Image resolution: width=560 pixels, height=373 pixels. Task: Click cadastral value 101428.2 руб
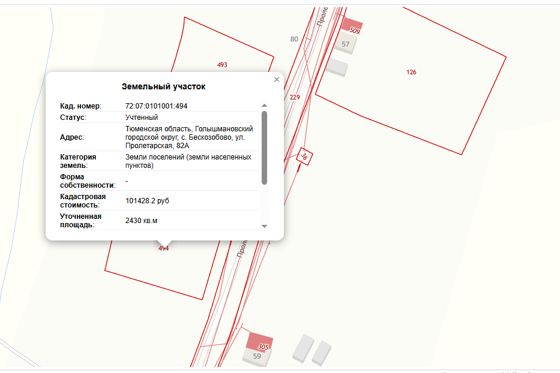(x=147, y=201)
